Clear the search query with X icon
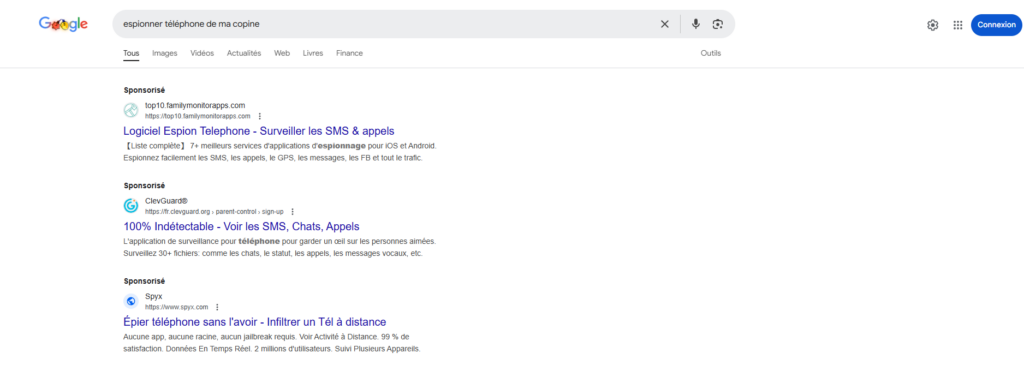Image resolution: width=1024 pixels, height=365 pixels. (665, 24)
